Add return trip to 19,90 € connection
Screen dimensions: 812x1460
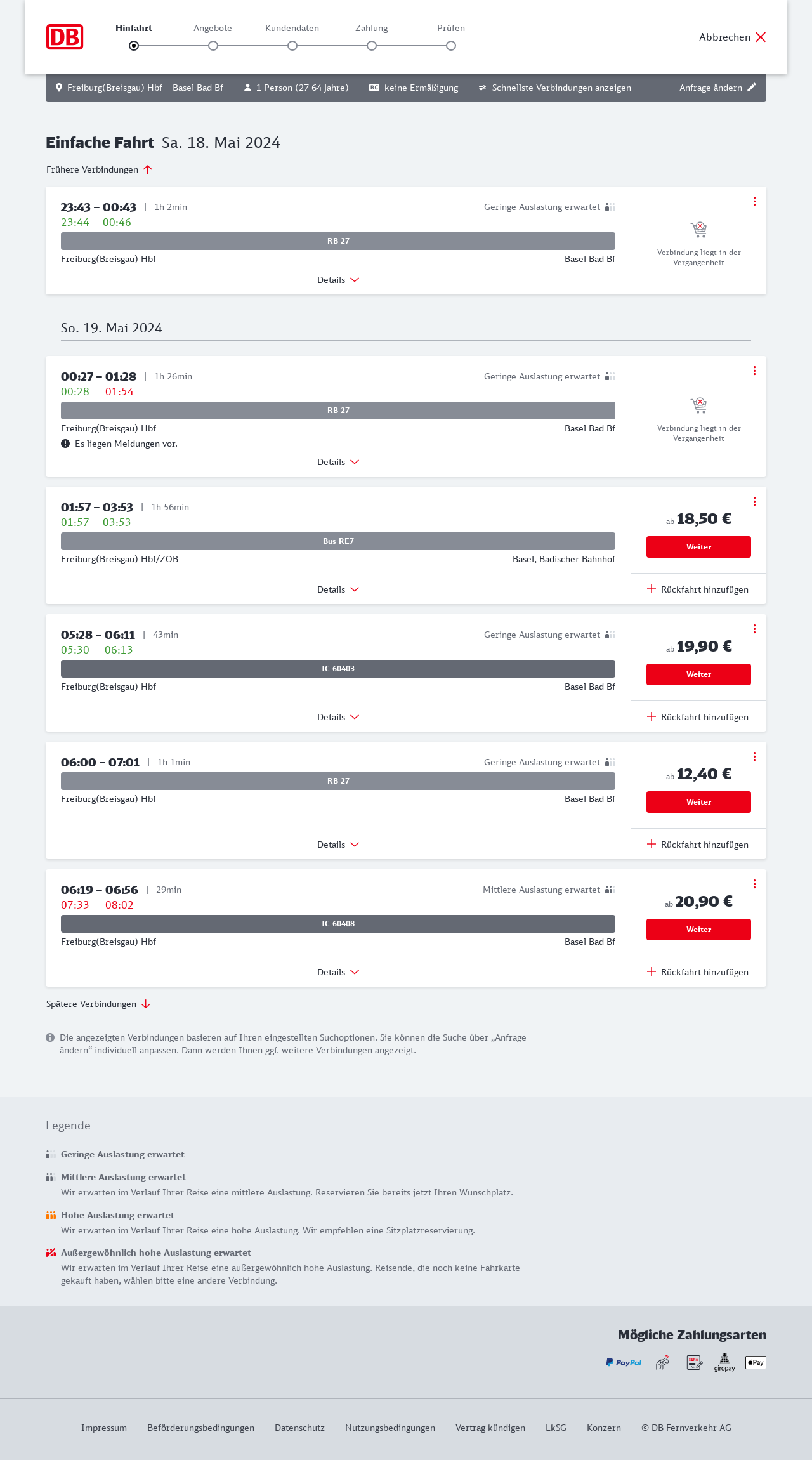click(x=698, y=717)
